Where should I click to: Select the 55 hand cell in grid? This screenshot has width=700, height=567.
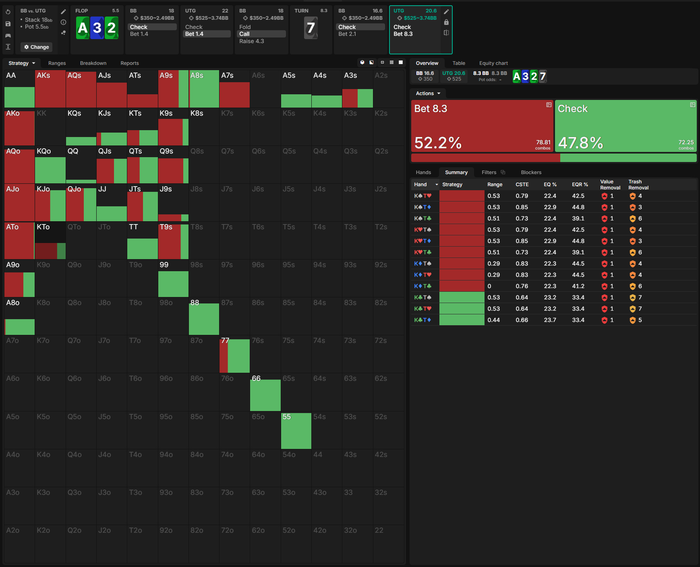(296, 430)
